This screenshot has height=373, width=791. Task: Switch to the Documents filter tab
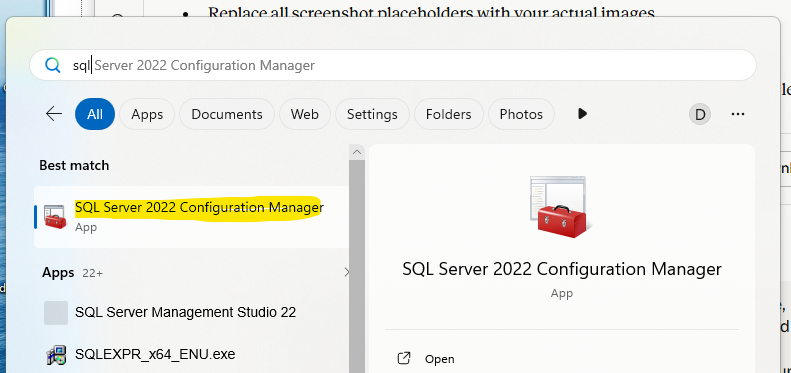pos(227,114)
